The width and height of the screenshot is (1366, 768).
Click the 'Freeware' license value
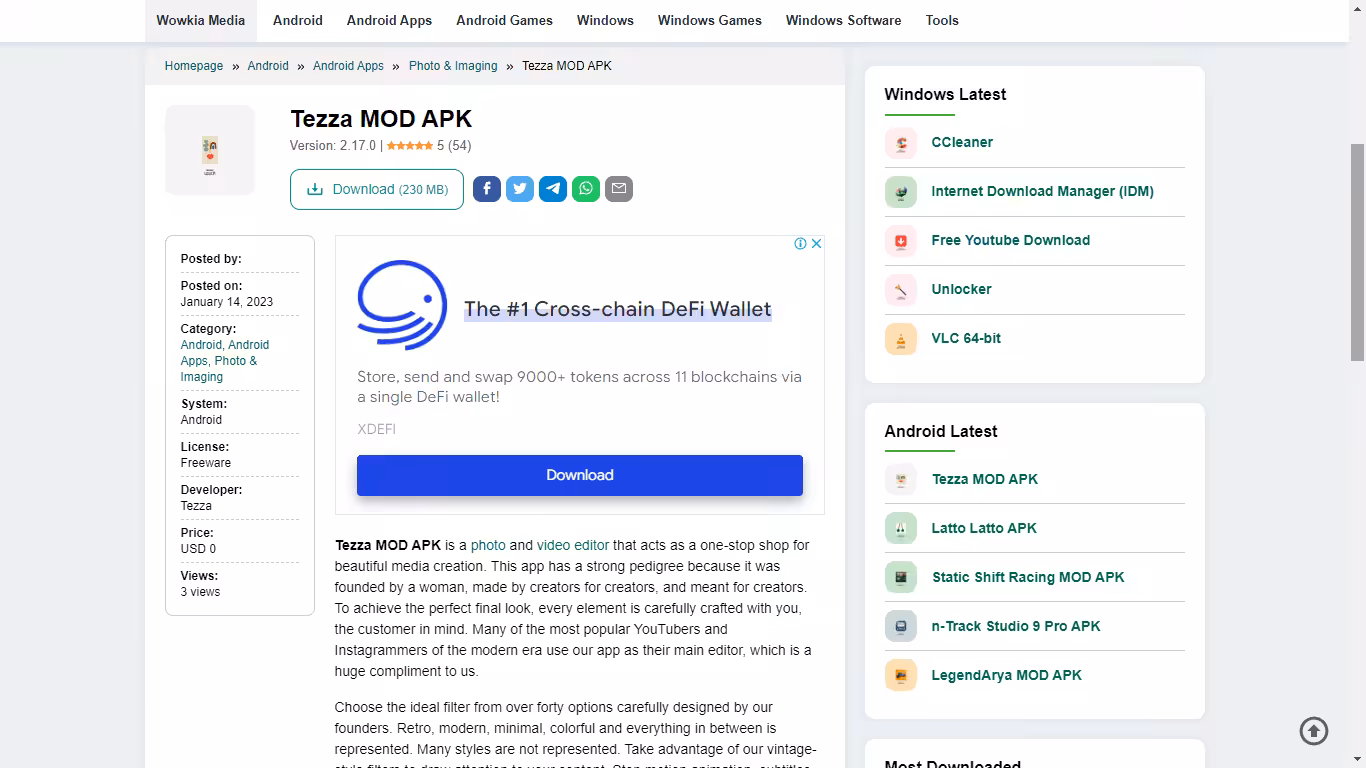(x=206, y=463)
